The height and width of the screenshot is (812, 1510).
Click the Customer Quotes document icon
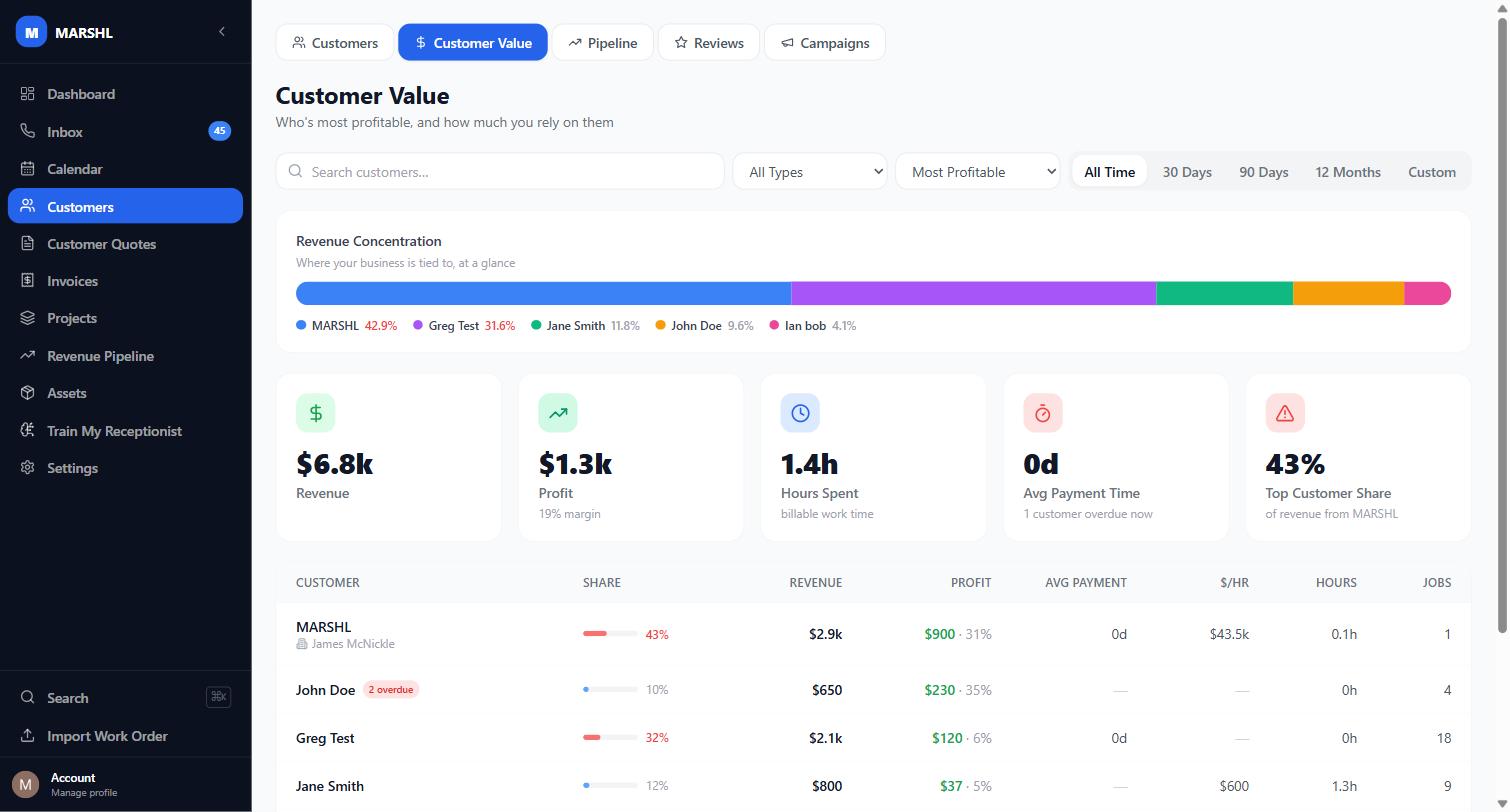click(x=28, y=244)
